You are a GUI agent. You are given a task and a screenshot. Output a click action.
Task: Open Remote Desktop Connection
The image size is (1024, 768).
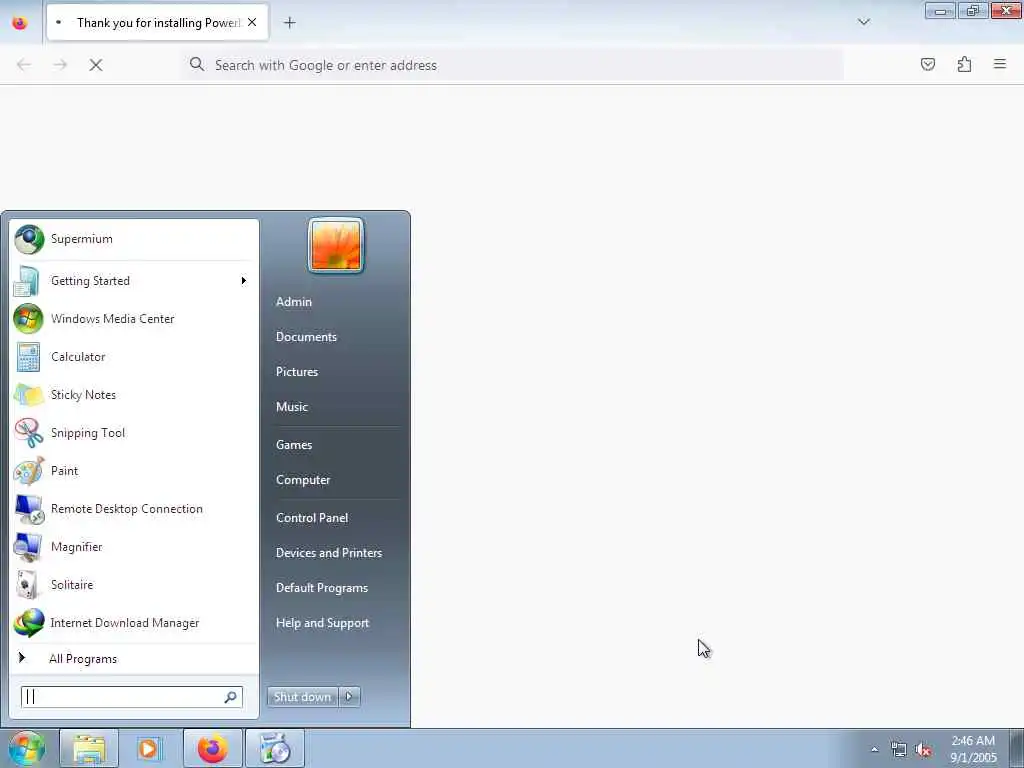[x=134, y=509]
